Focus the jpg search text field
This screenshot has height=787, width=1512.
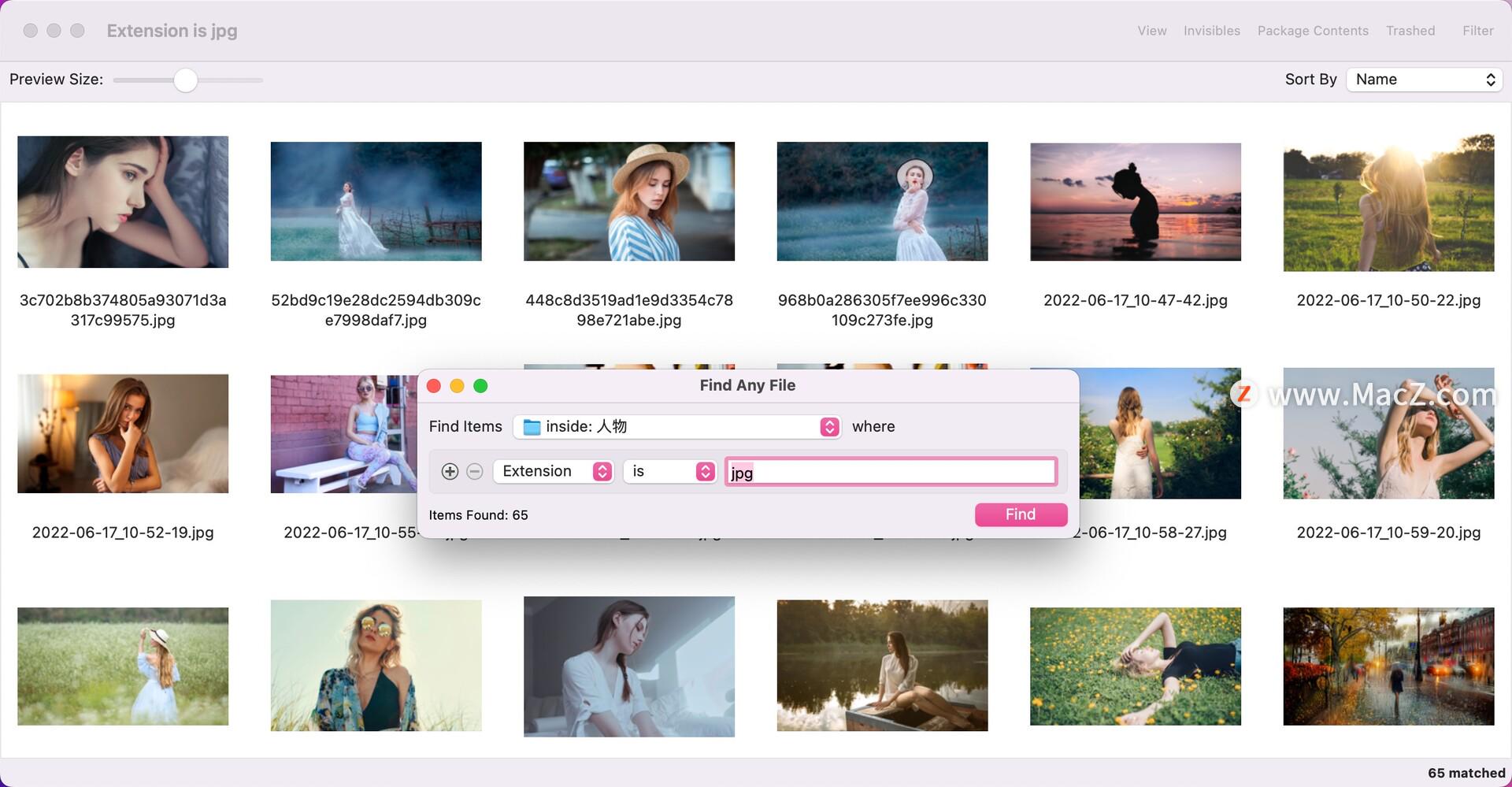pos(891,472)
